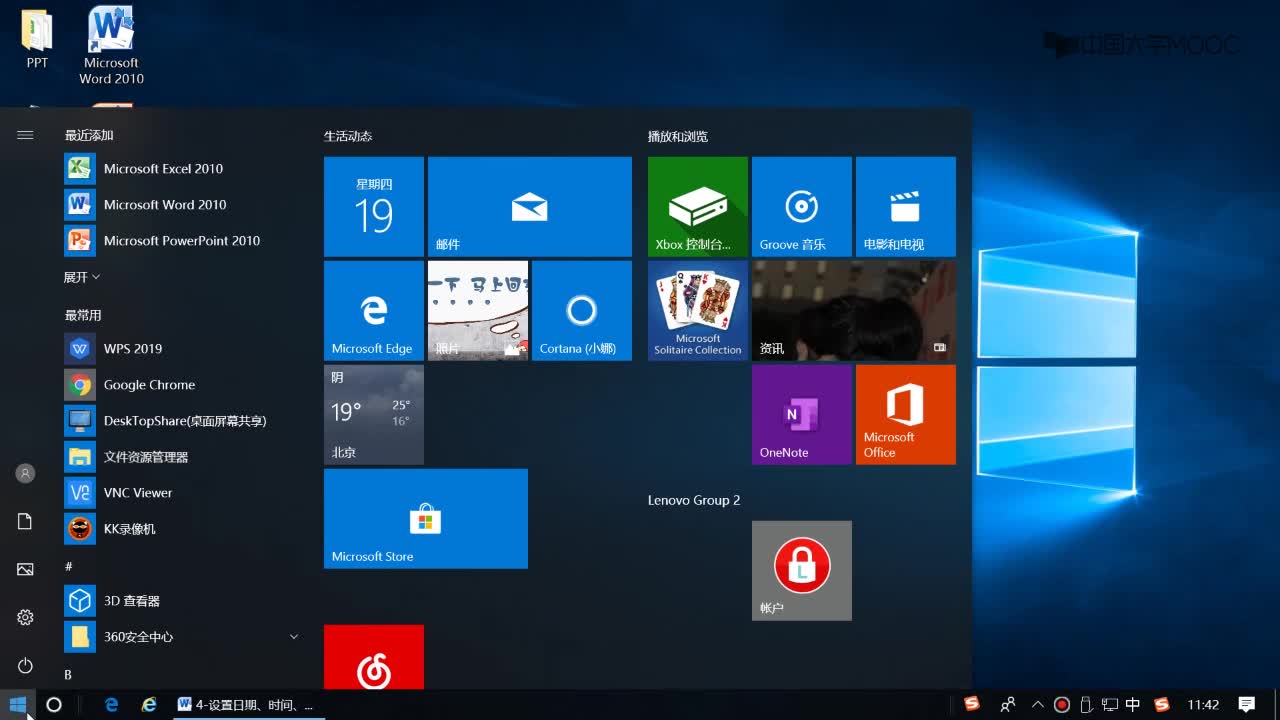Click the # alphabet index header
The height and width of the screenshot is (720, 1280).
(x=68, y=567)
